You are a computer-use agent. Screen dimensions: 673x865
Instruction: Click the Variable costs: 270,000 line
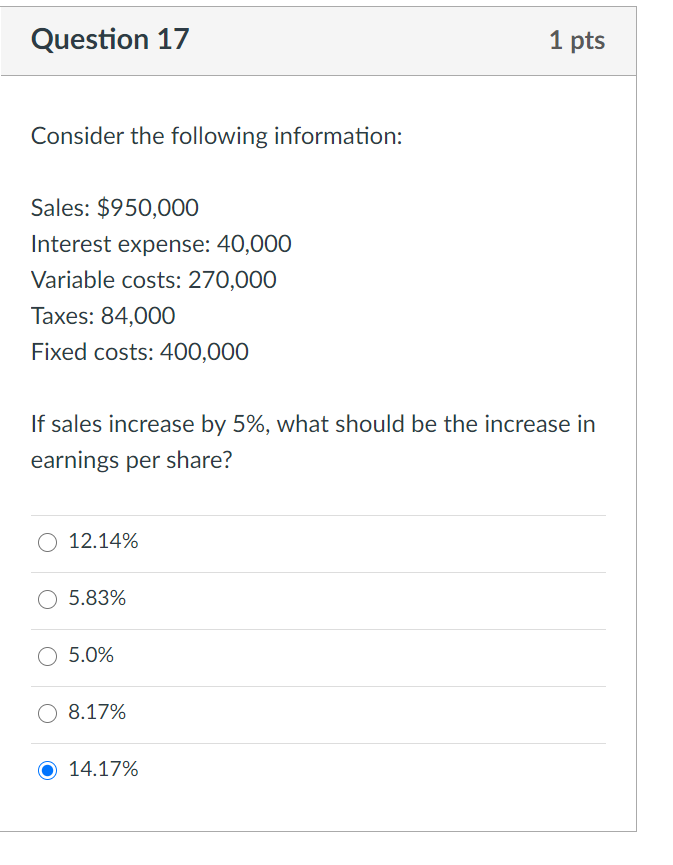pos(153,280)
